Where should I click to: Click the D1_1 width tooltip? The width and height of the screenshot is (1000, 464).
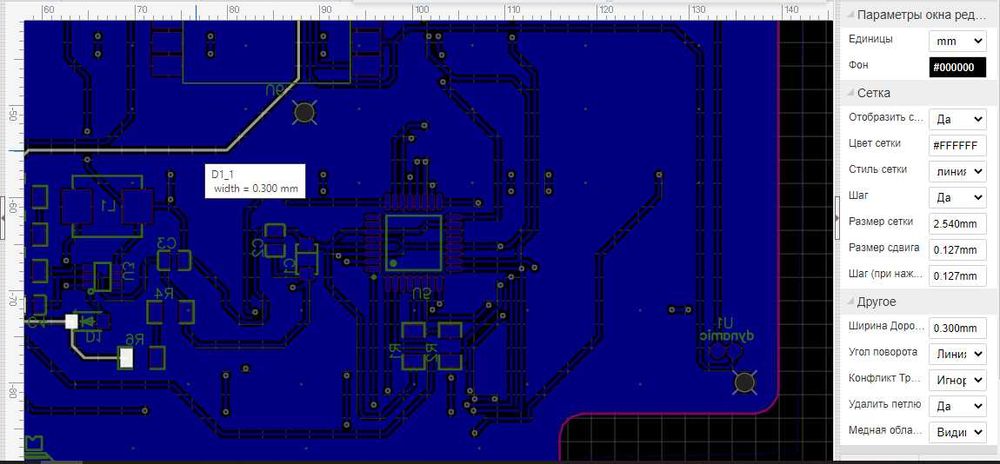click(x=255, y=181)
